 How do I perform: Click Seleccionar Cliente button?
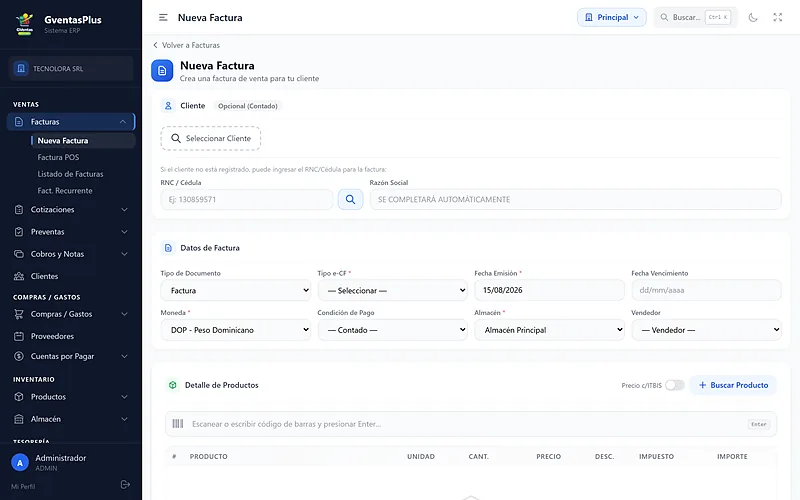click(211, 138)
